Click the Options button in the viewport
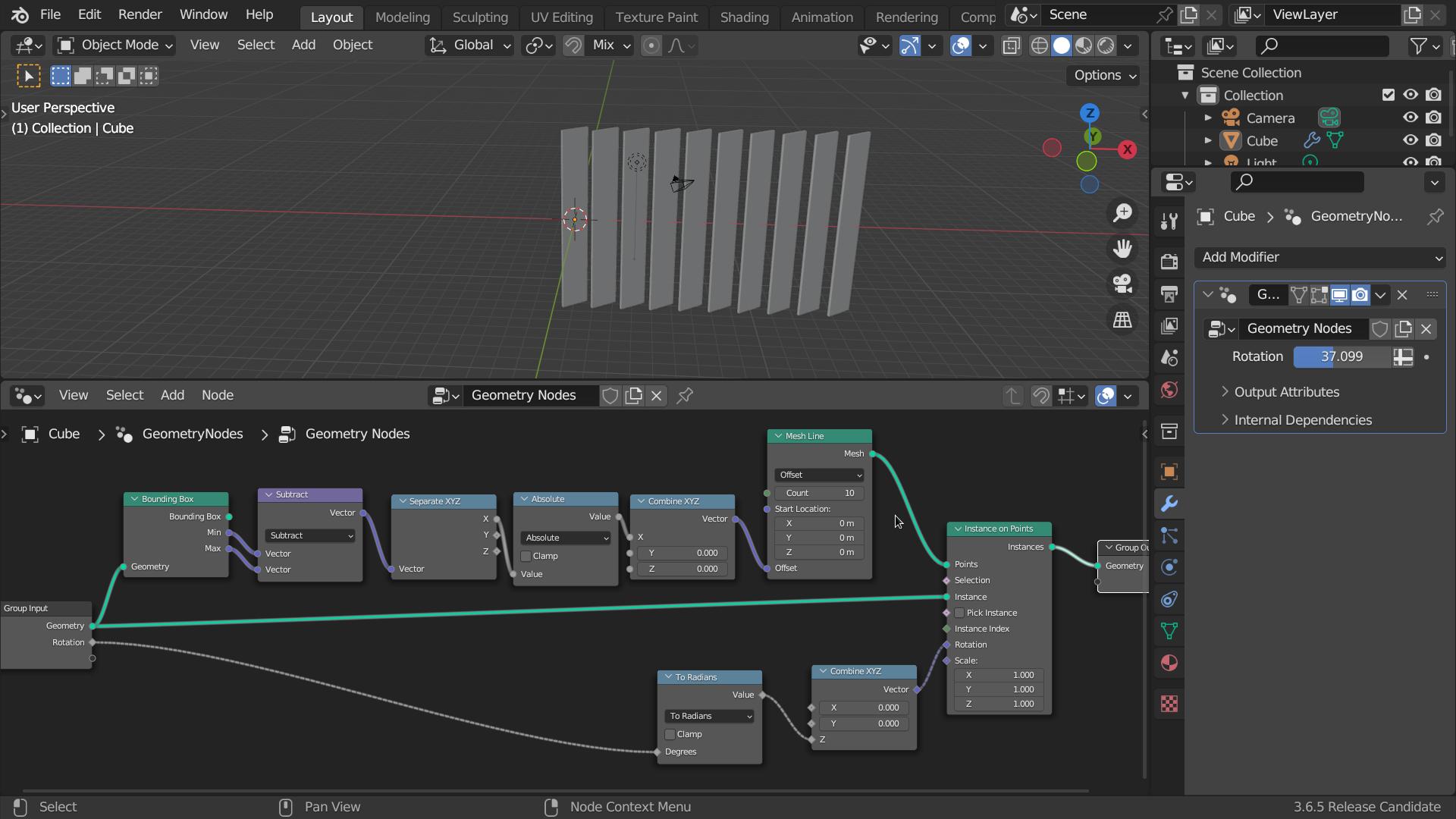Viewport: 1456px width, 819px height. [x=1101, y=75]
